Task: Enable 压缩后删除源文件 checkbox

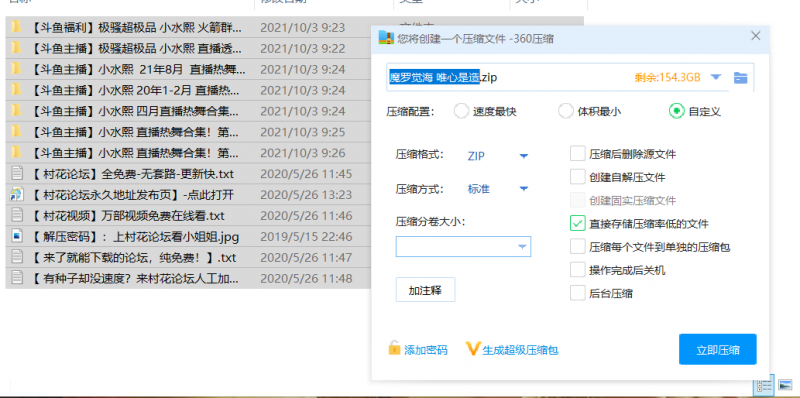Action: (x=578, y=154)
